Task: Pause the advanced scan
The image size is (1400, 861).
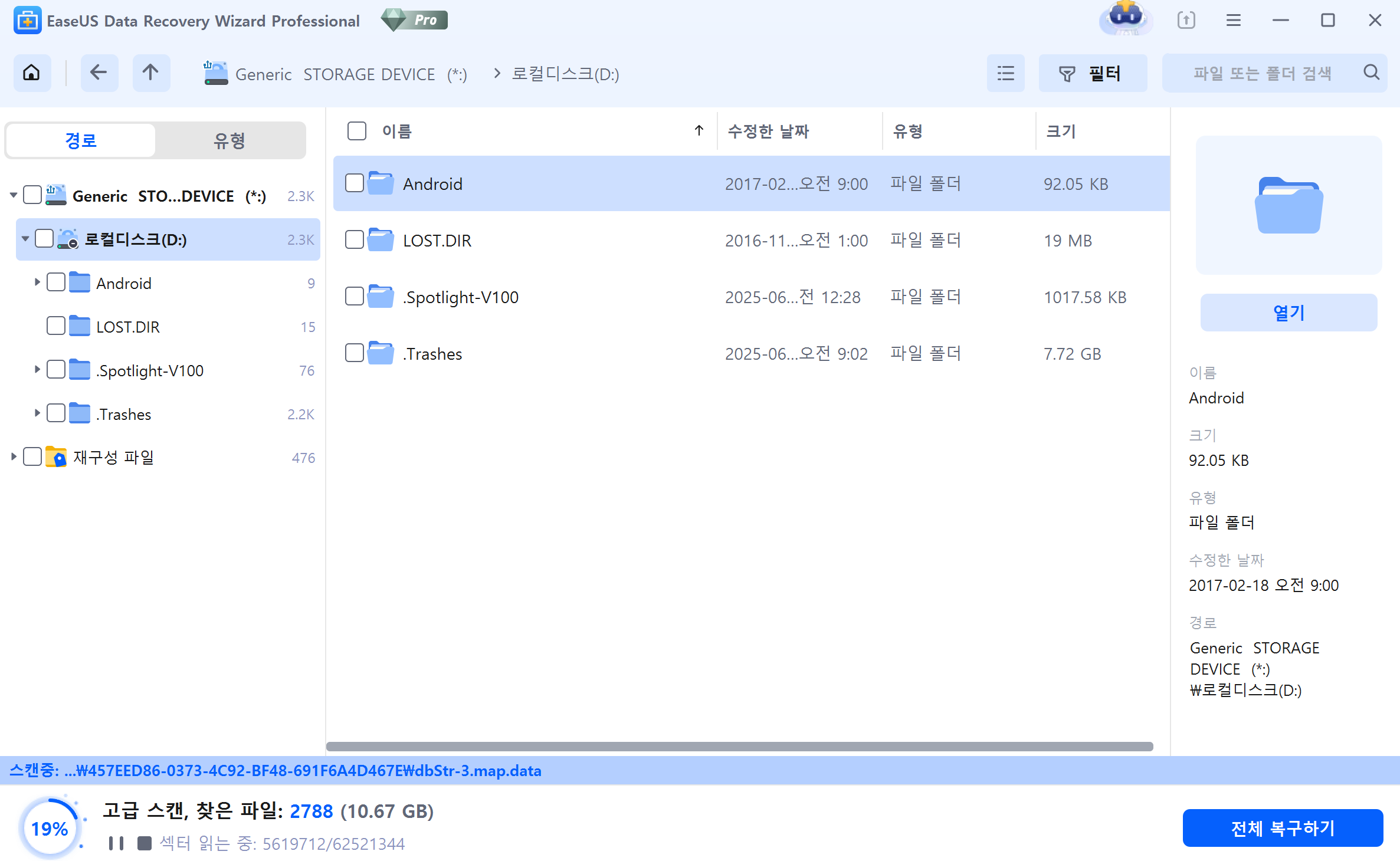Action: 116,844
